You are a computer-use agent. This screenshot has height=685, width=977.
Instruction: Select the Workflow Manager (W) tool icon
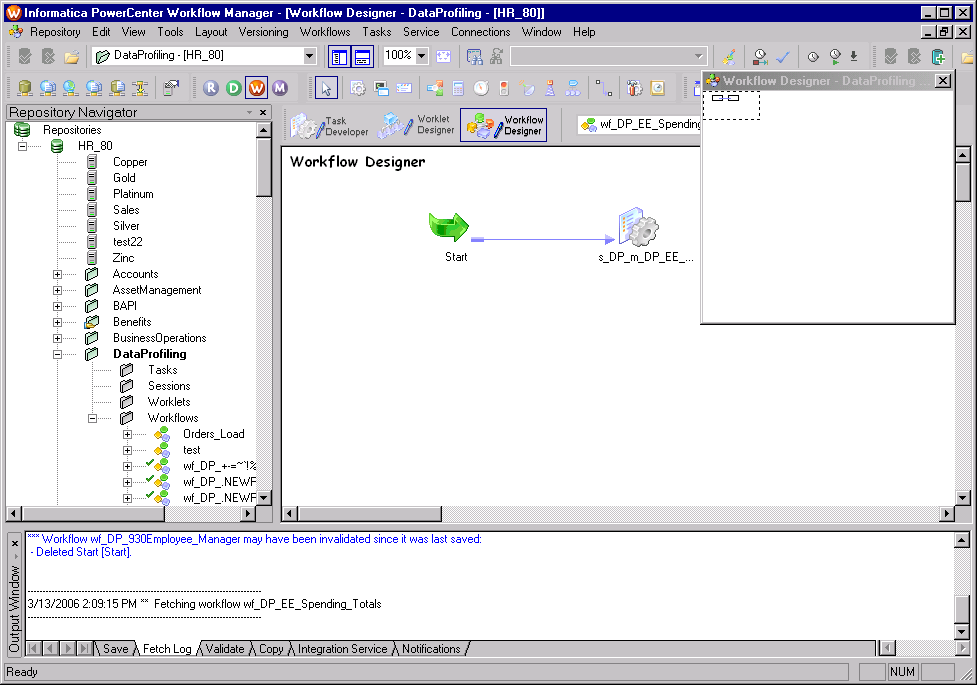pos(257,88)
